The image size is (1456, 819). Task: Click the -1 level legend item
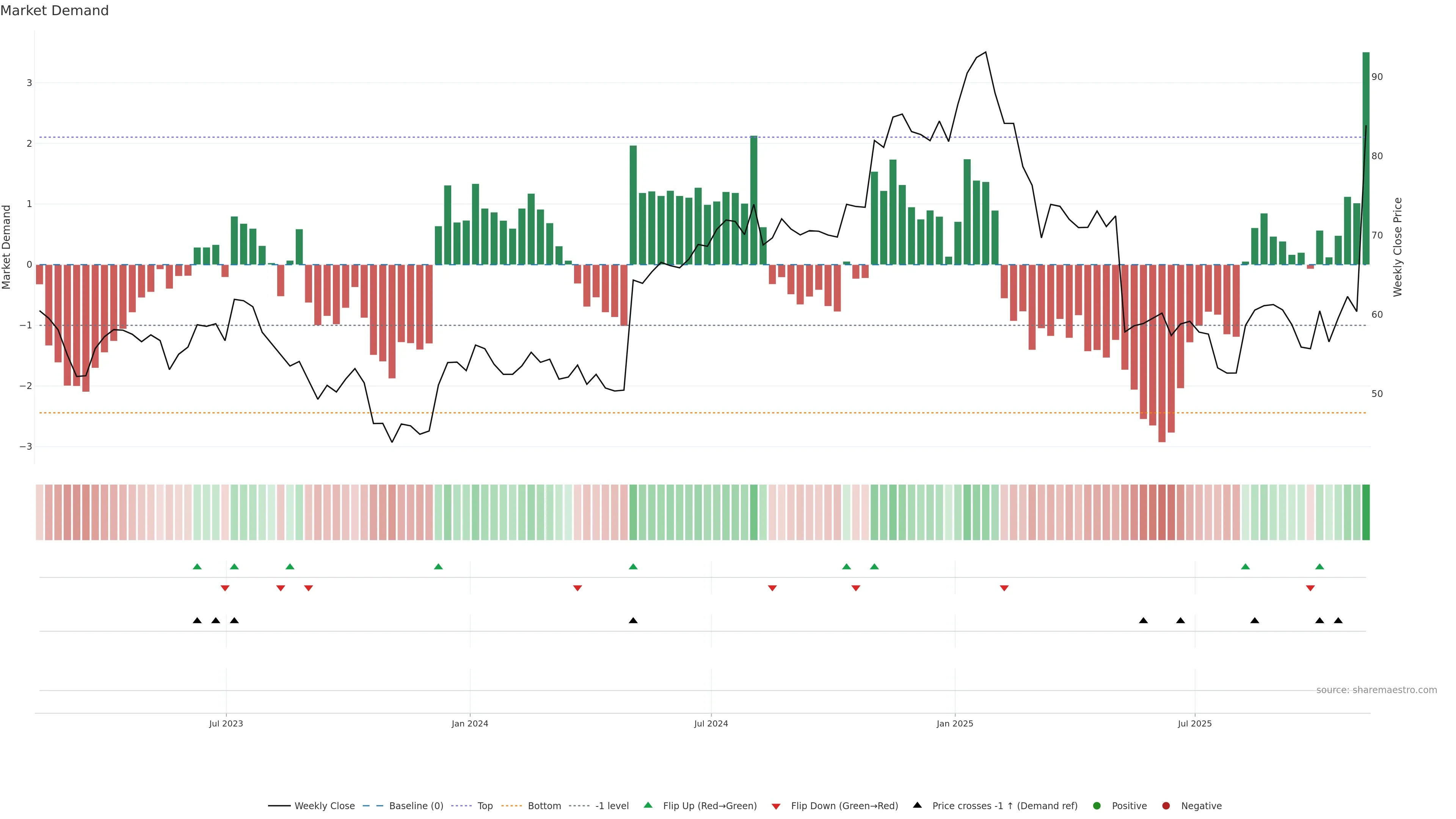[x=612, y=806]
